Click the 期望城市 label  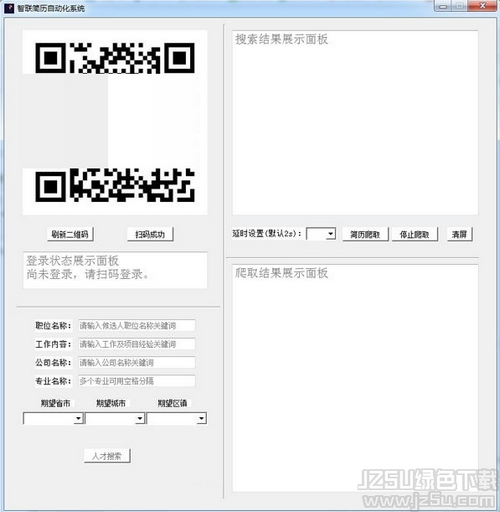point(111,403)
